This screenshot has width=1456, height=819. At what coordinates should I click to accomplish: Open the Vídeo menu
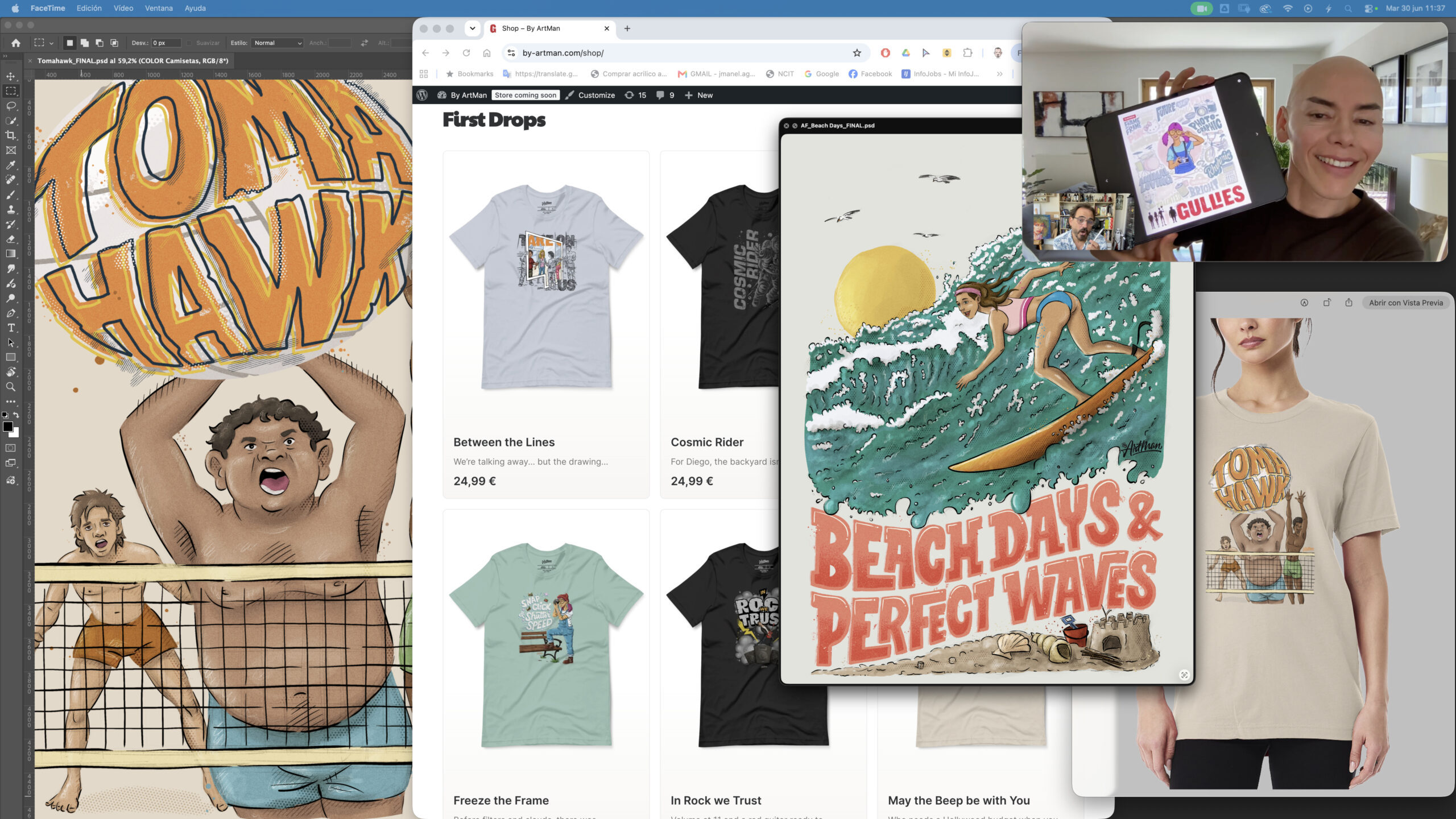tap(123, 8)
